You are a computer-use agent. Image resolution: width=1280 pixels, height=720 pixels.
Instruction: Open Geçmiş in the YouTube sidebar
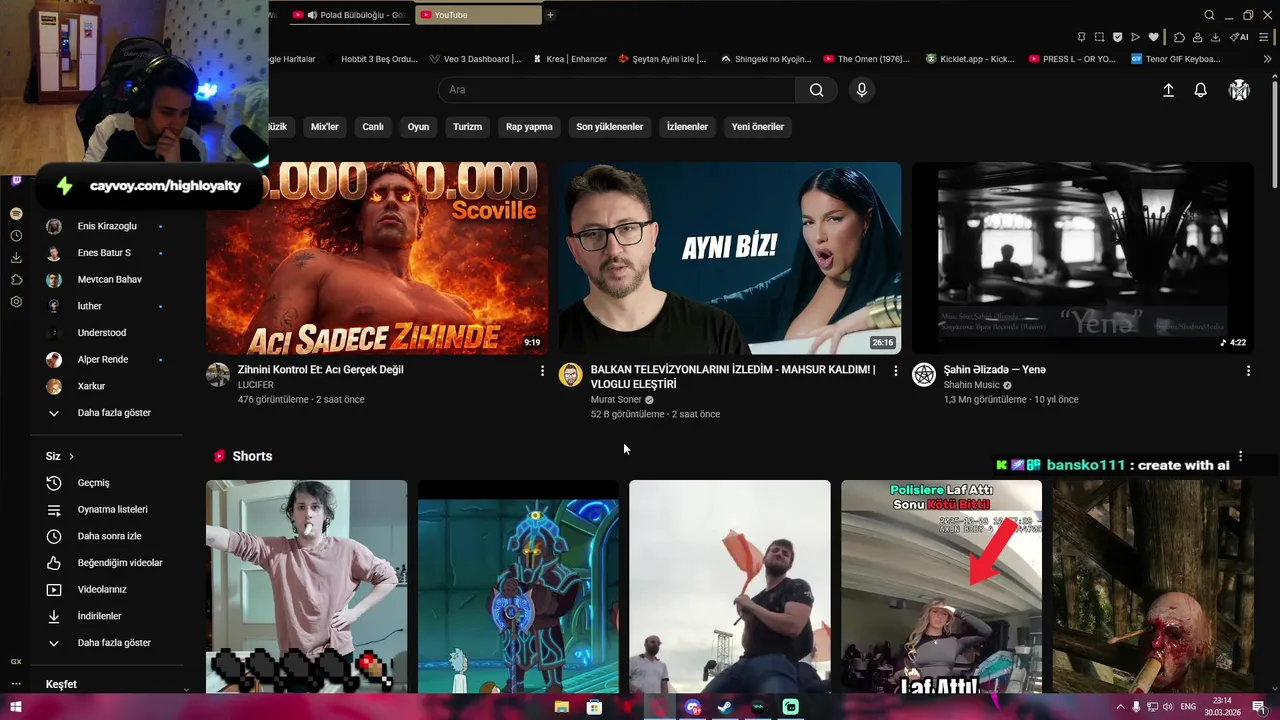pos(106,483)
